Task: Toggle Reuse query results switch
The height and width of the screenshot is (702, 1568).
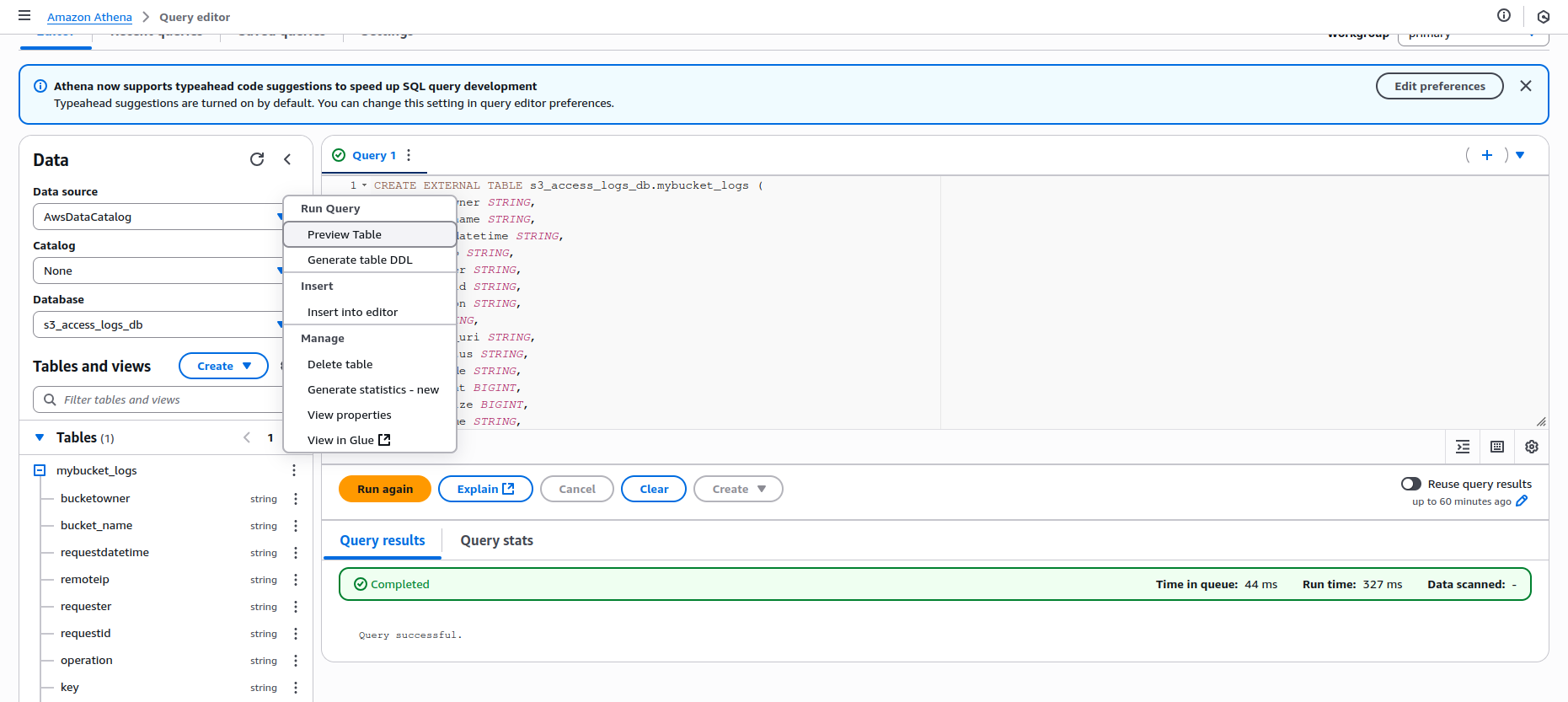Action: click(1411, 484)
